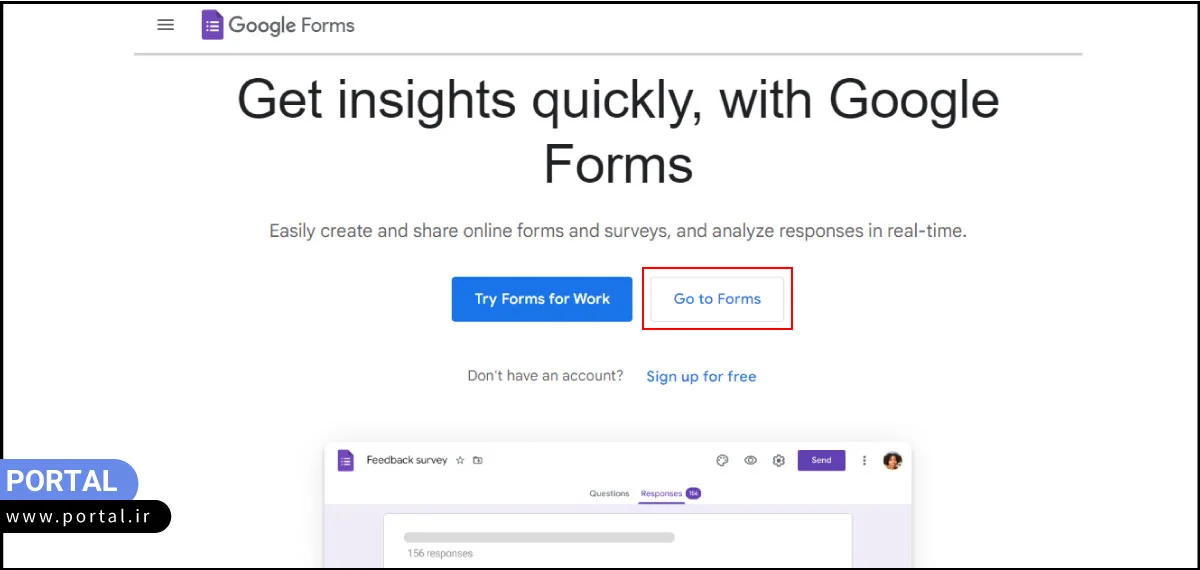Click the move to folder icon
The image size is (1200, 570).
478,460
